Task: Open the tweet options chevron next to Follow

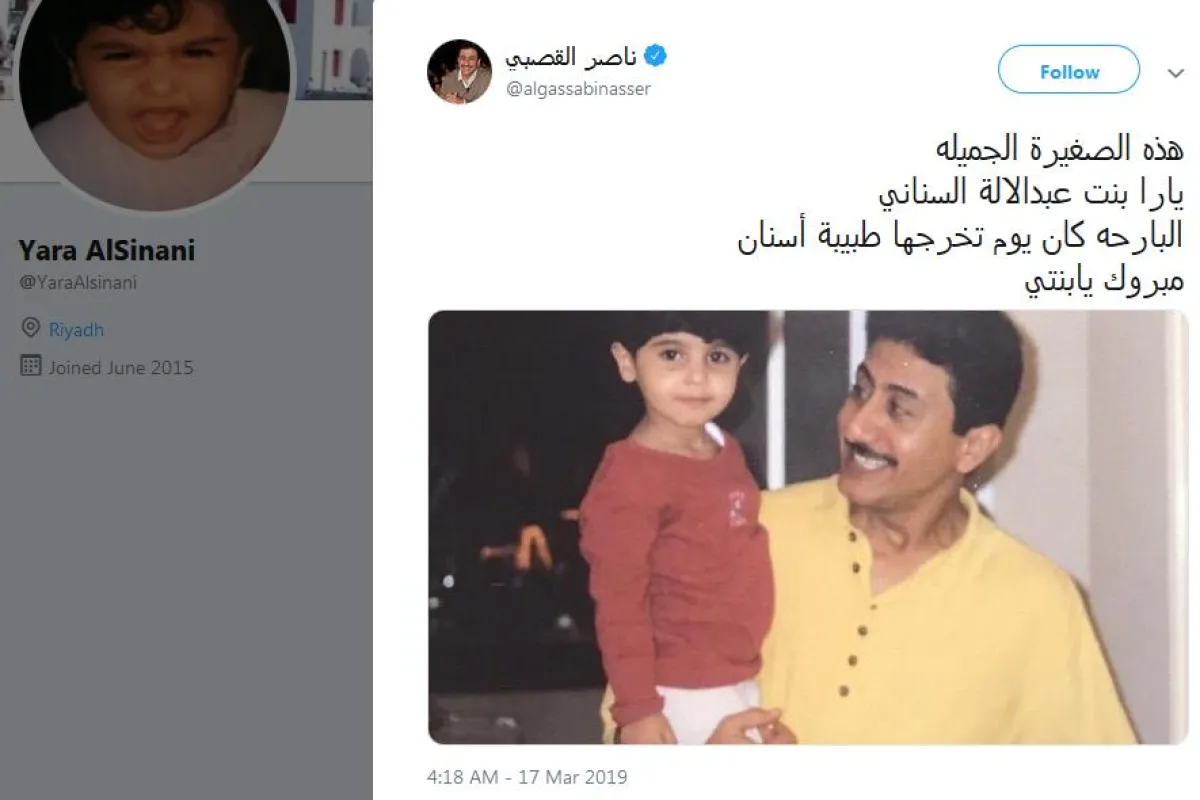Action: [1176, 72]
